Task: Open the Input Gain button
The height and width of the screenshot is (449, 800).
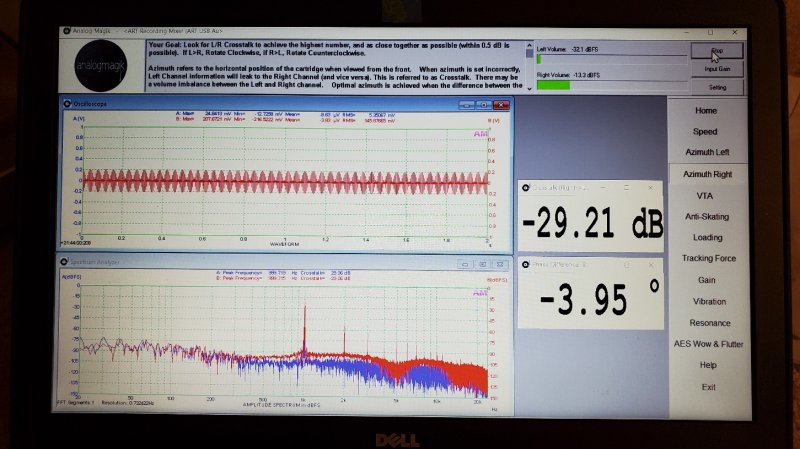Action: (717, 69)
